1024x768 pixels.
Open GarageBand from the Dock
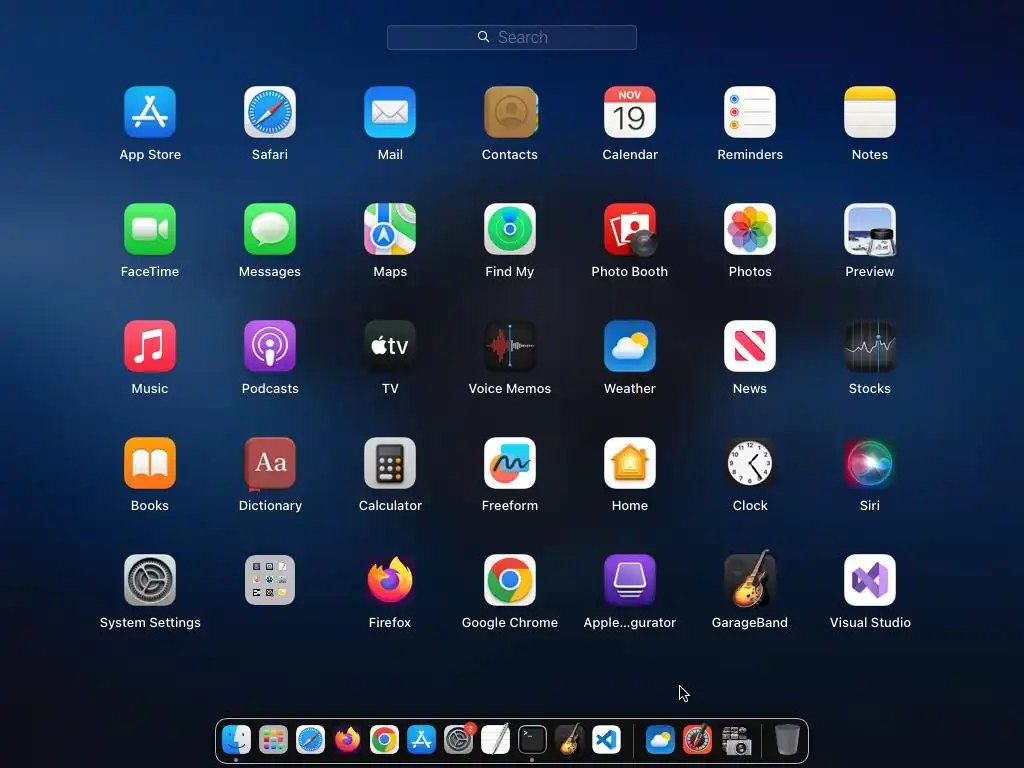coord(569,740)
